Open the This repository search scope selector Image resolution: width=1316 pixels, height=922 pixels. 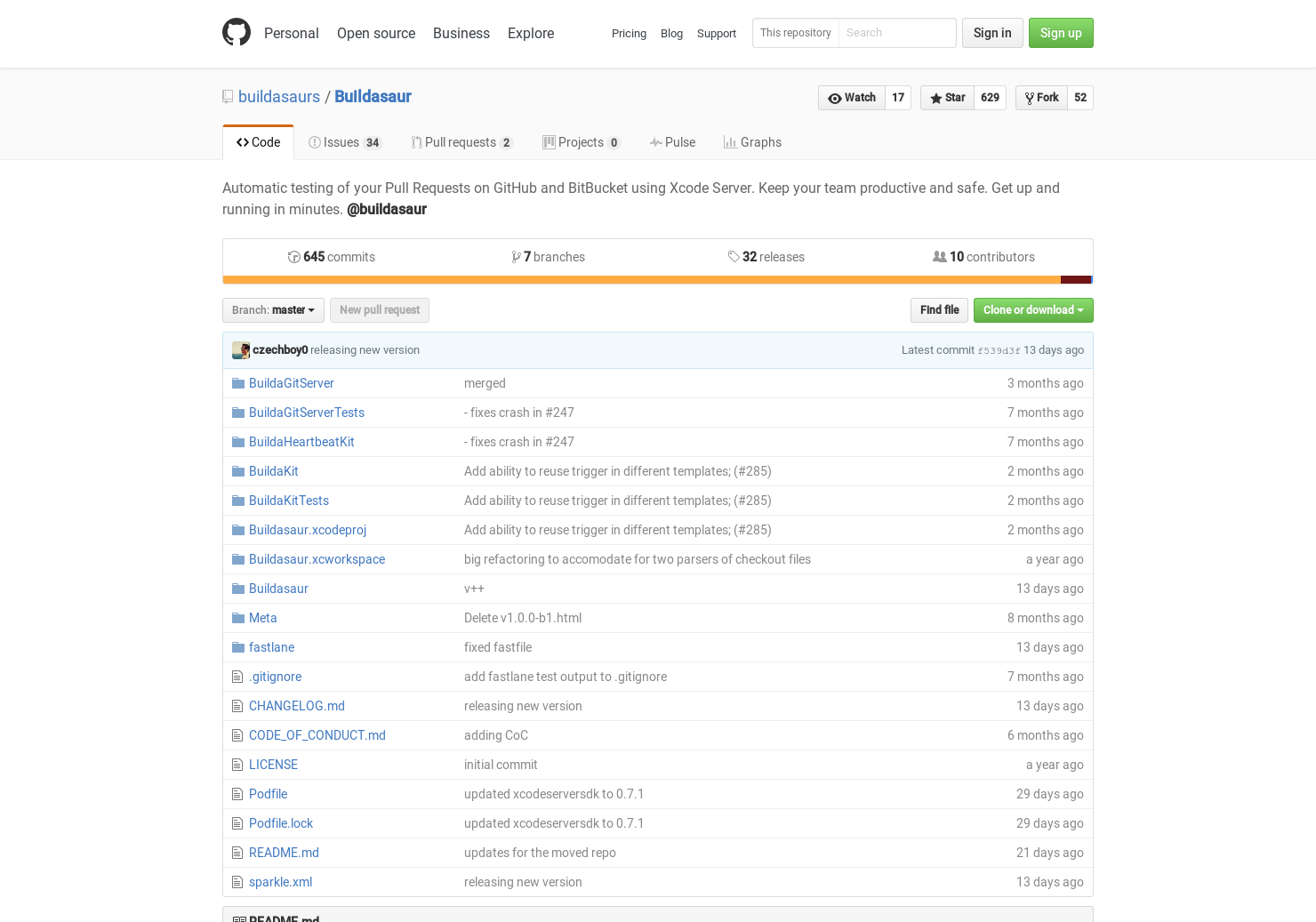(x=795, y=33)
